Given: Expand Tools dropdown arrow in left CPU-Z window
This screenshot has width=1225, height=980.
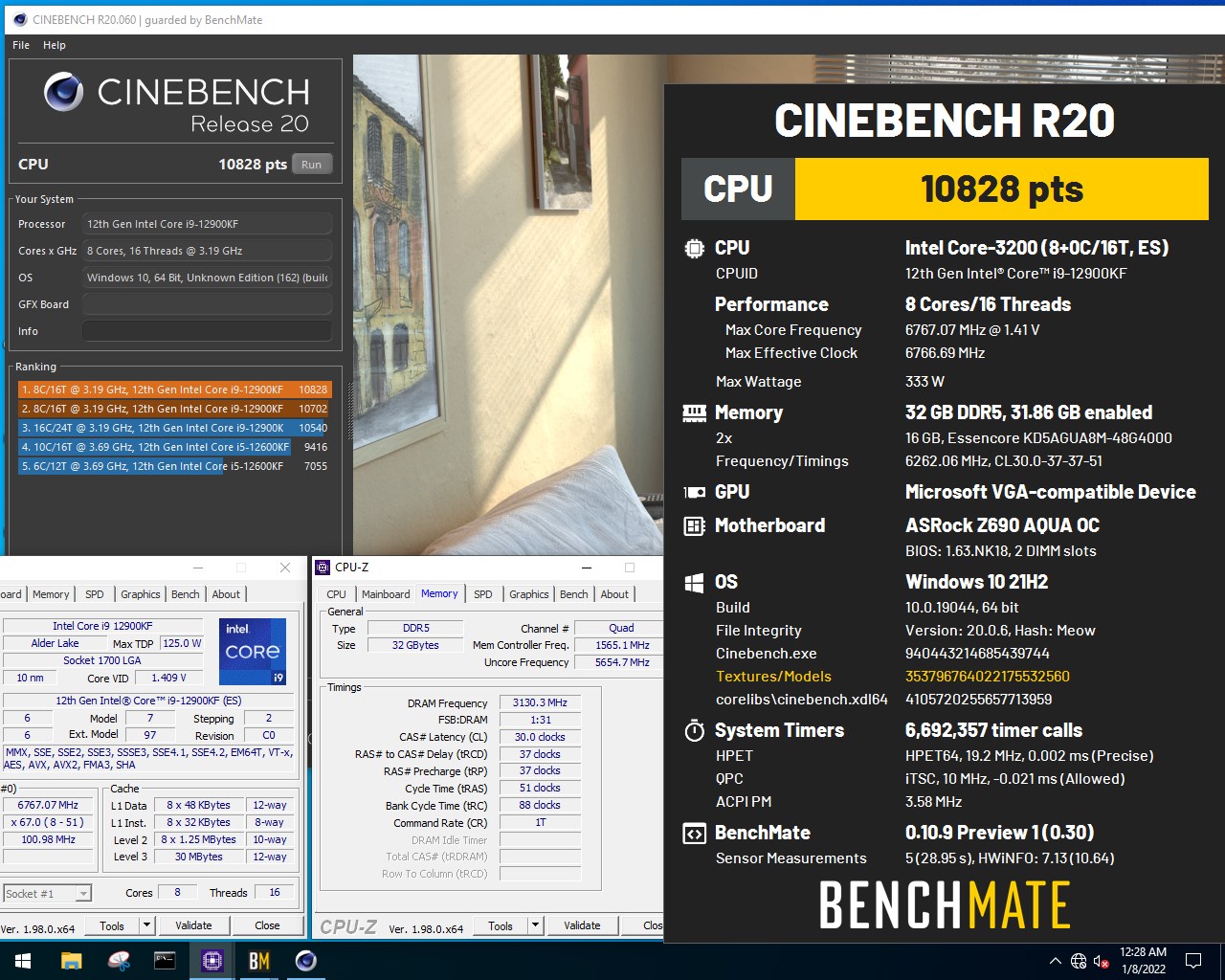Looking at the screenshot, I should (146, 925).
